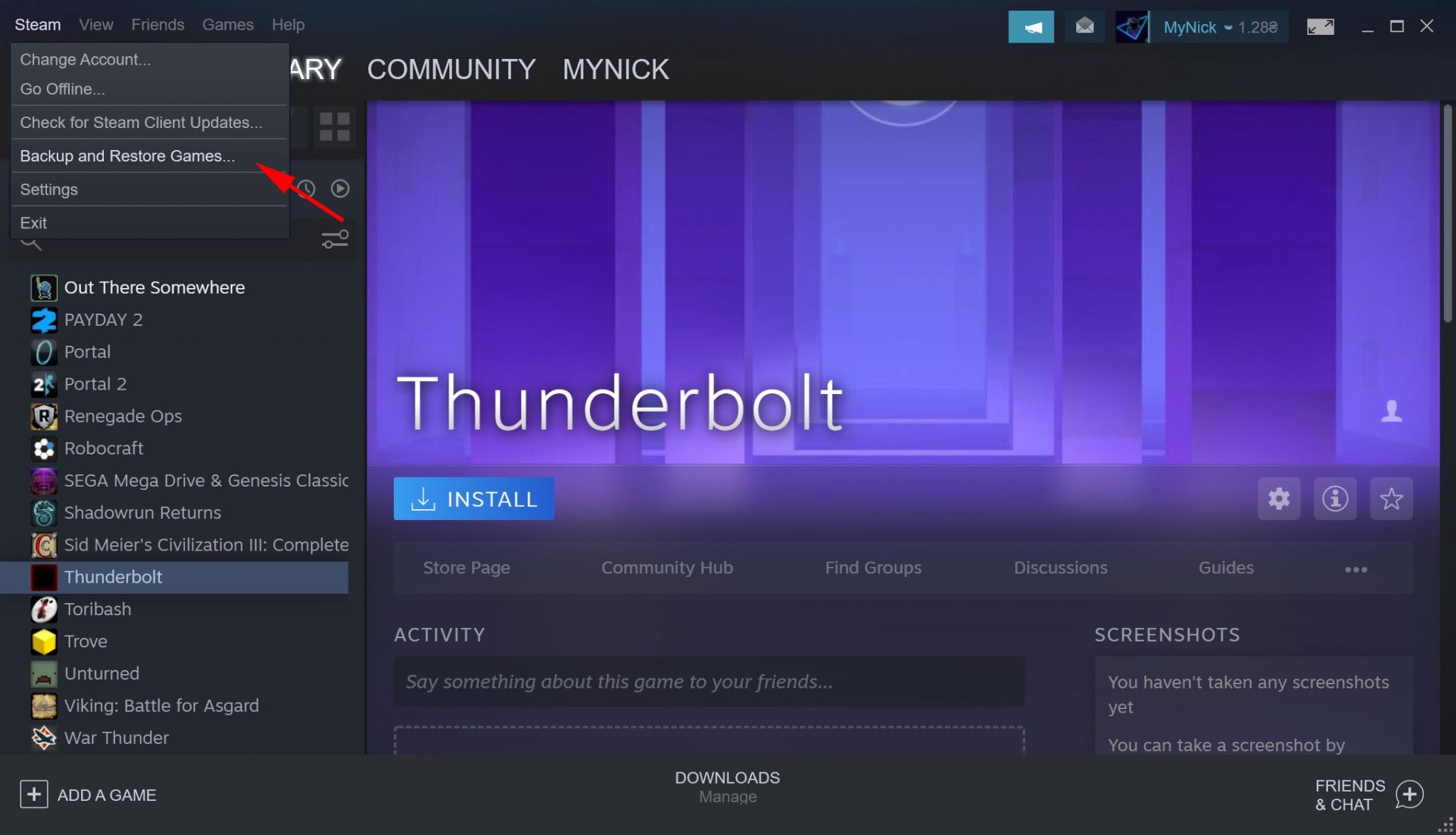Favorite Thunderbolt with the star icon
This screenshot has height=835, width=1456.
1391,499
